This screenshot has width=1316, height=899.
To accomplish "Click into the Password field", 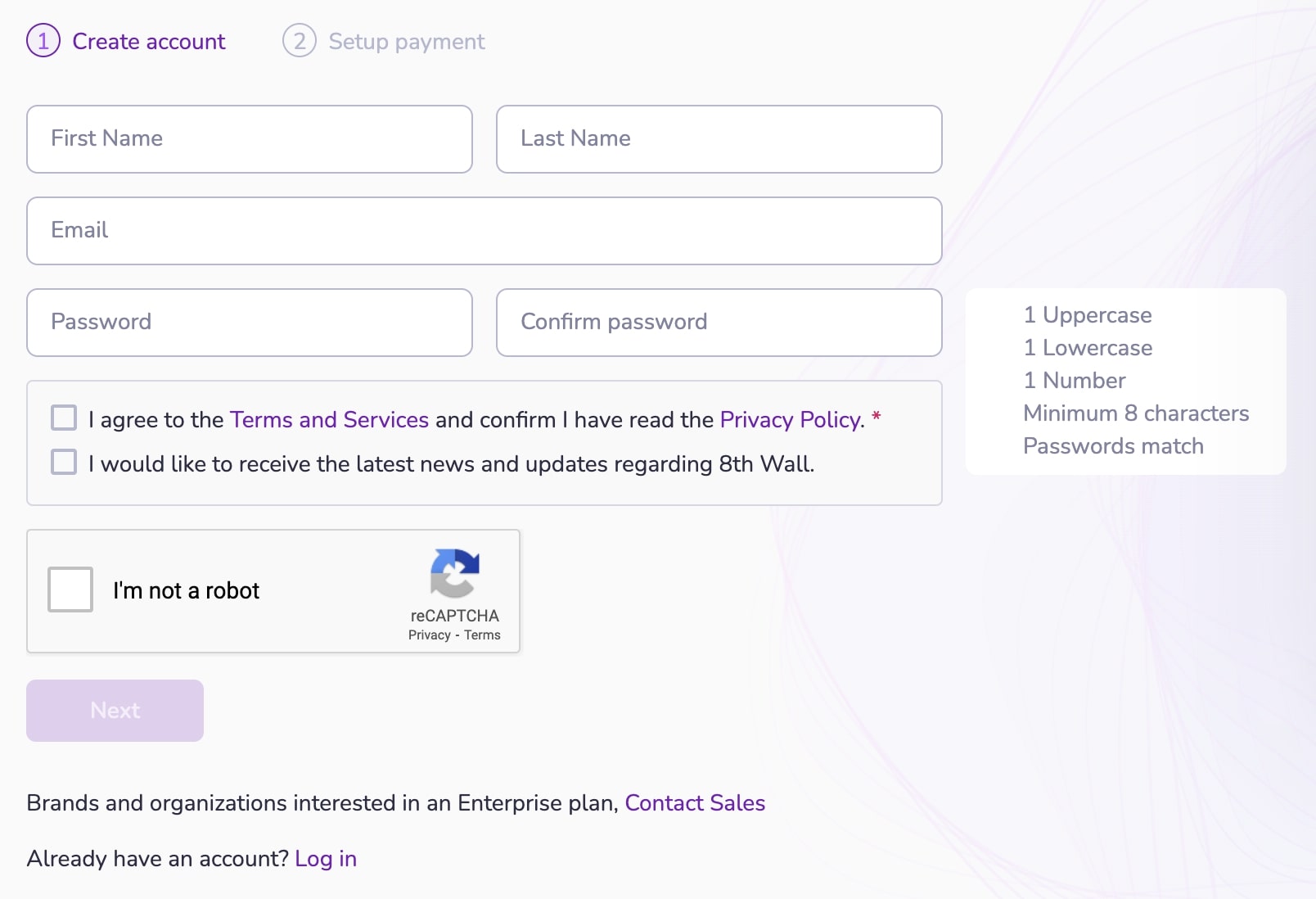I will (250, 323).
